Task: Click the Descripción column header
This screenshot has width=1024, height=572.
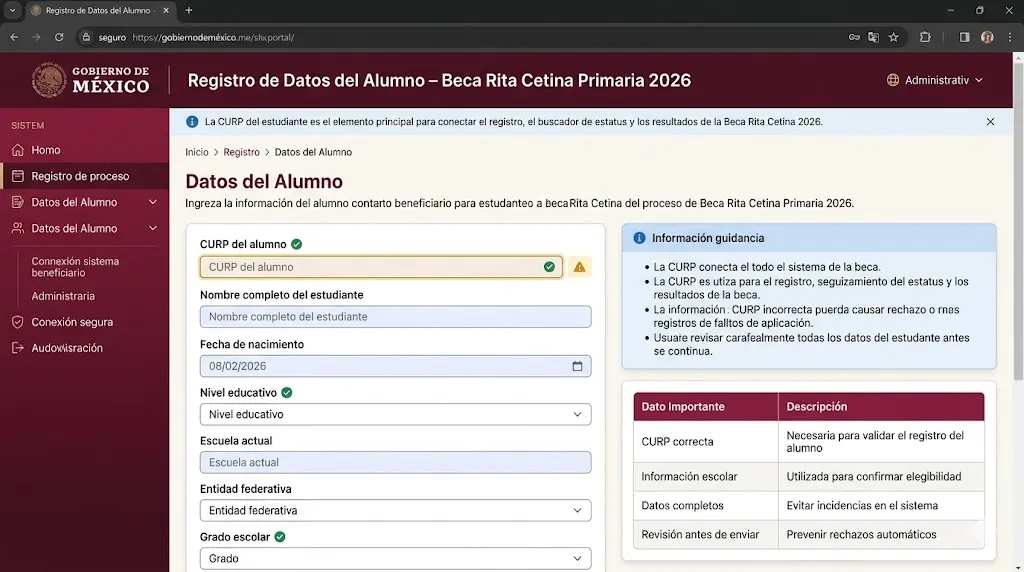Action: click(x=881, y=407)
